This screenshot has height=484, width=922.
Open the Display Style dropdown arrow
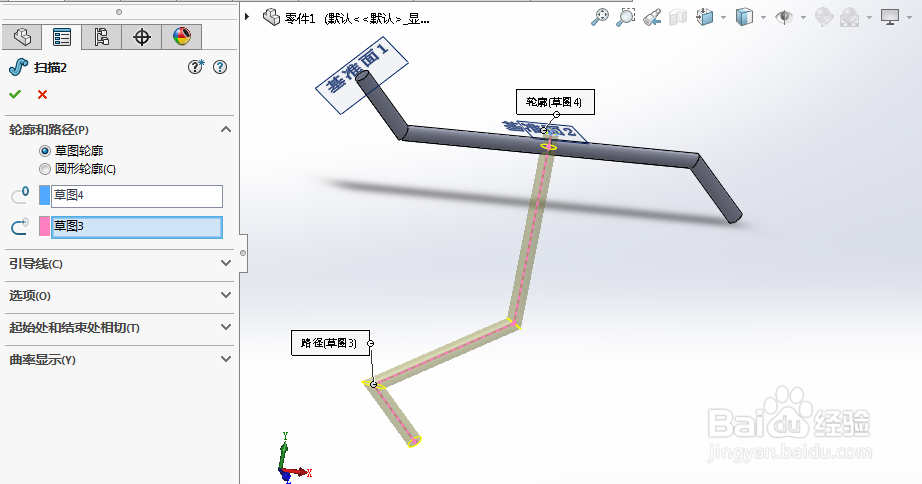click(763, 18)
